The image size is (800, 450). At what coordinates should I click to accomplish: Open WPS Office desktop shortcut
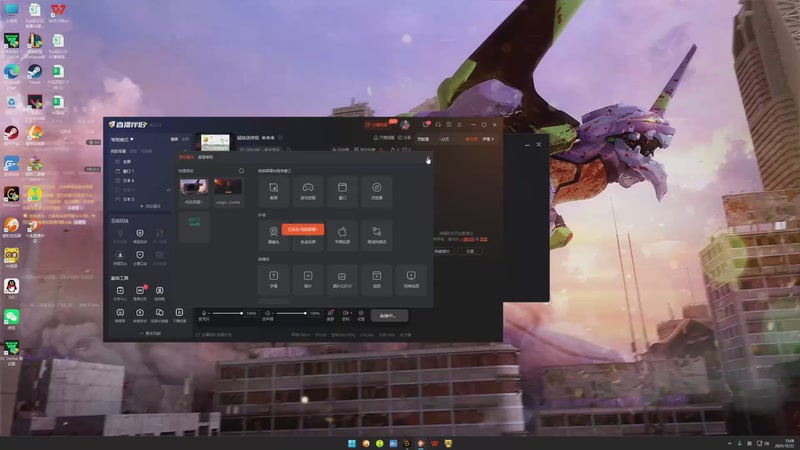point(58,13)
